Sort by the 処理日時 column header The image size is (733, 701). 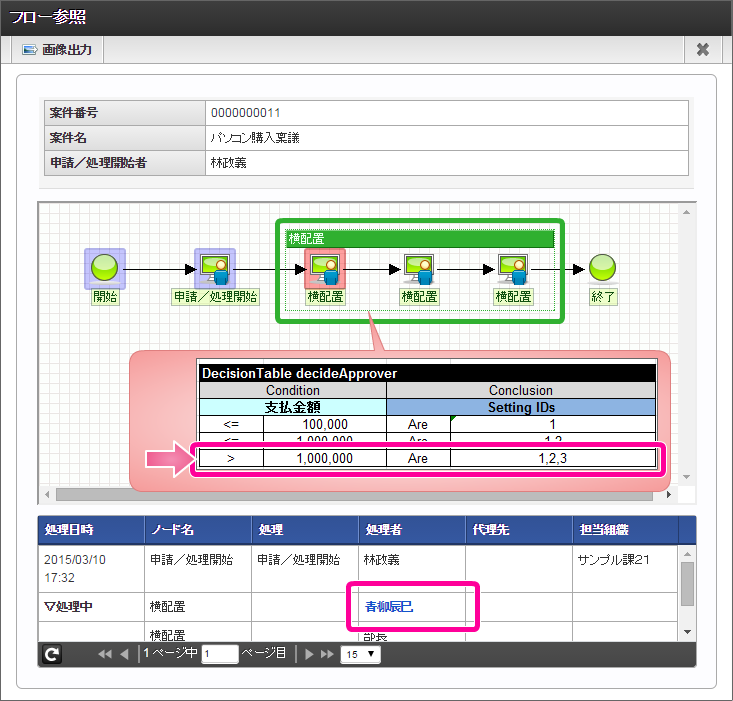click(91, 530)
